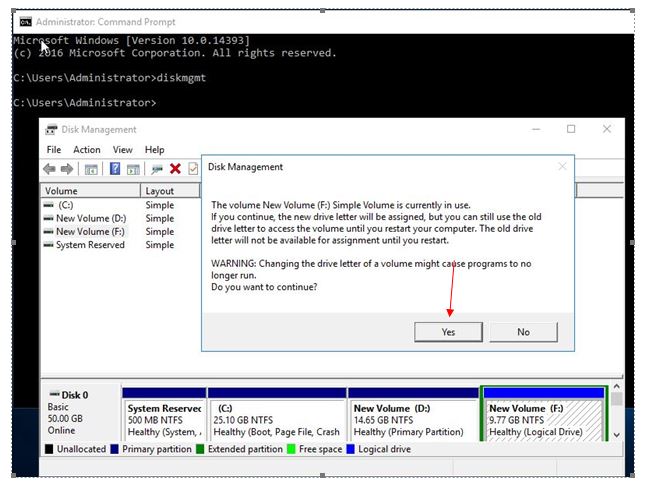Image resolution: width=647 pixels, height=483 pixels.
Task: Click the Layout cell Simple in the (C:) row
Action: click(160, 205)
